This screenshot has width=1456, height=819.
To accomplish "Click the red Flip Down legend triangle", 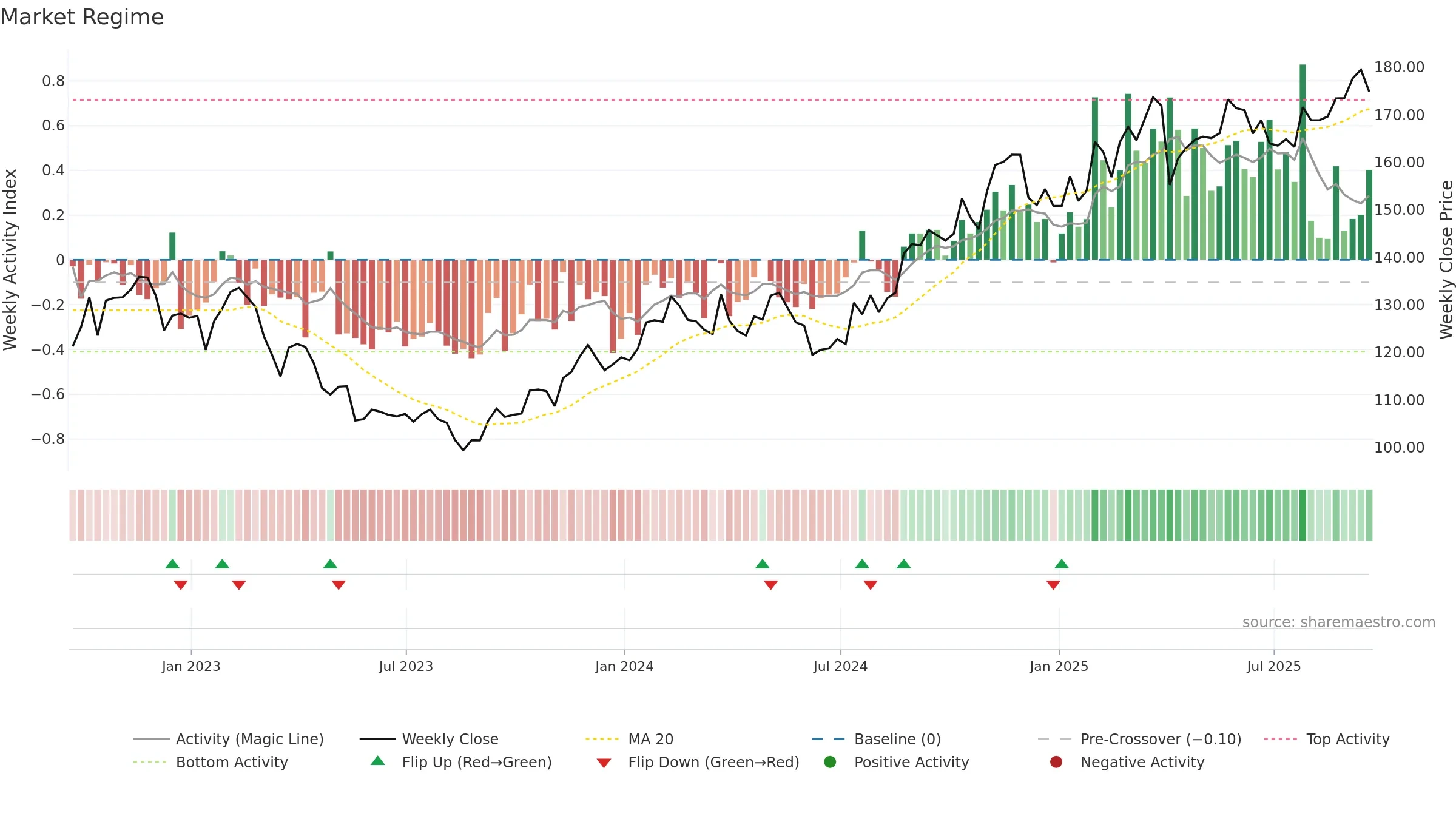I will pyautogui.click(x=604, y=763).
